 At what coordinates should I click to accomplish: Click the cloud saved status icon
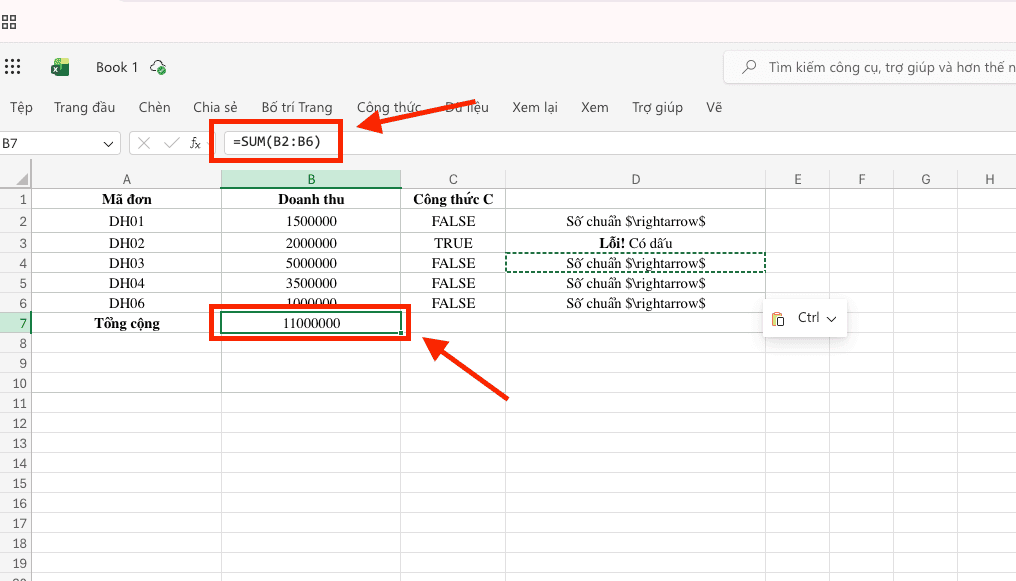pyautogui.click(x=158, y=67)
